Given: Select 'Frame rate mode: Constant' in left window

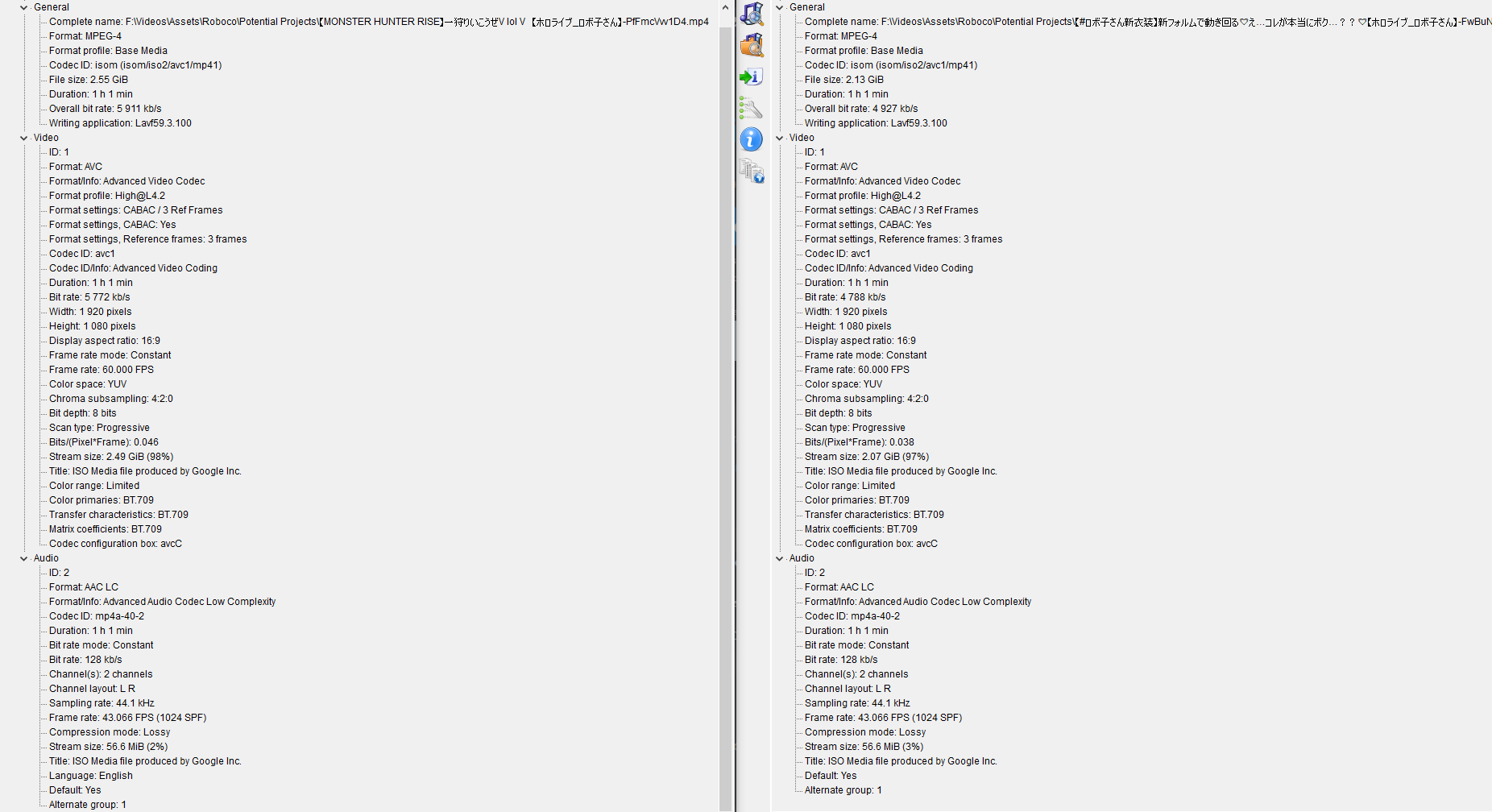Looking at the screenshot, I should coord(110,355).
